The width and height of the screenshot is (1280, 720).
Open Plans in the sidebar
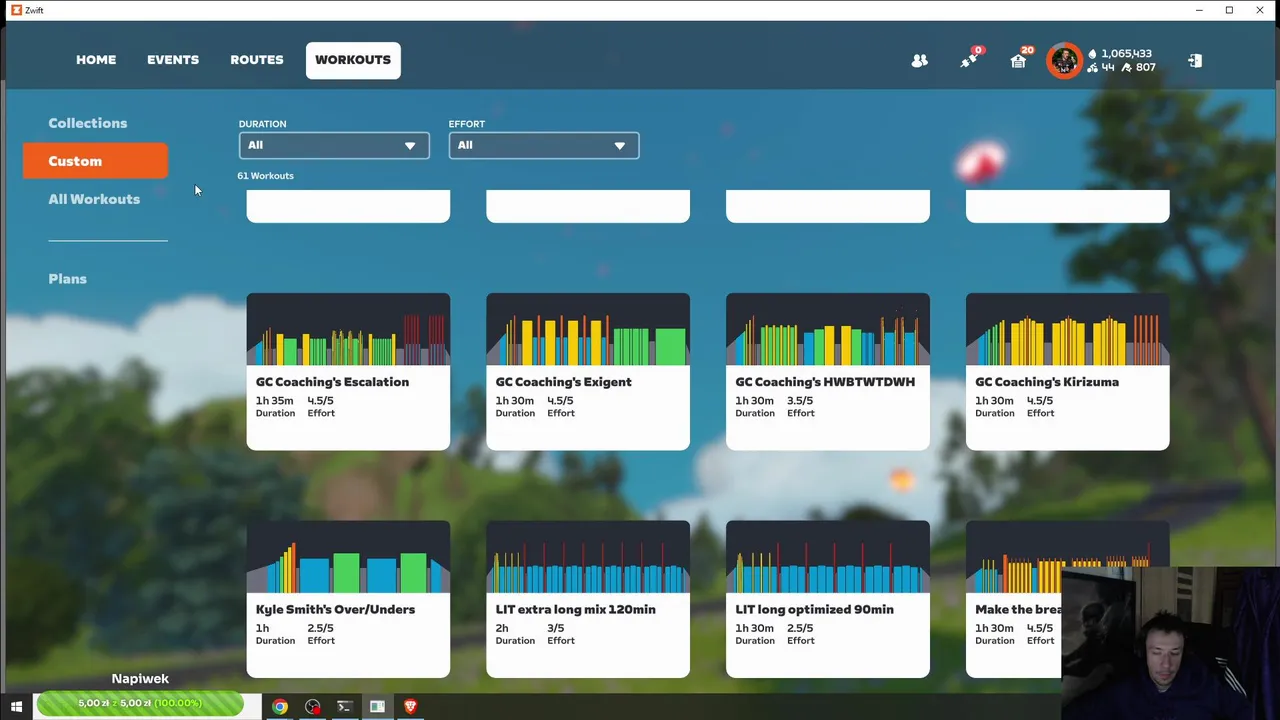pyautogui.click(x=68, y=279)
